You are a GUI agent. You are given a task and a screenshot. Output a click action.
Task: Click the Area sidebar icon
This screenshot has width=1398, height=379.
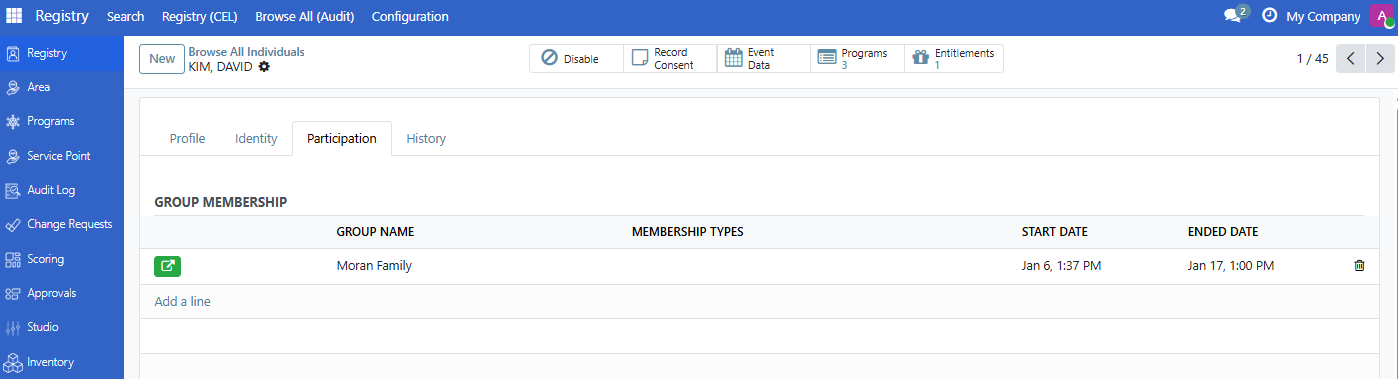pyautogui.click(x=13, y=87)
